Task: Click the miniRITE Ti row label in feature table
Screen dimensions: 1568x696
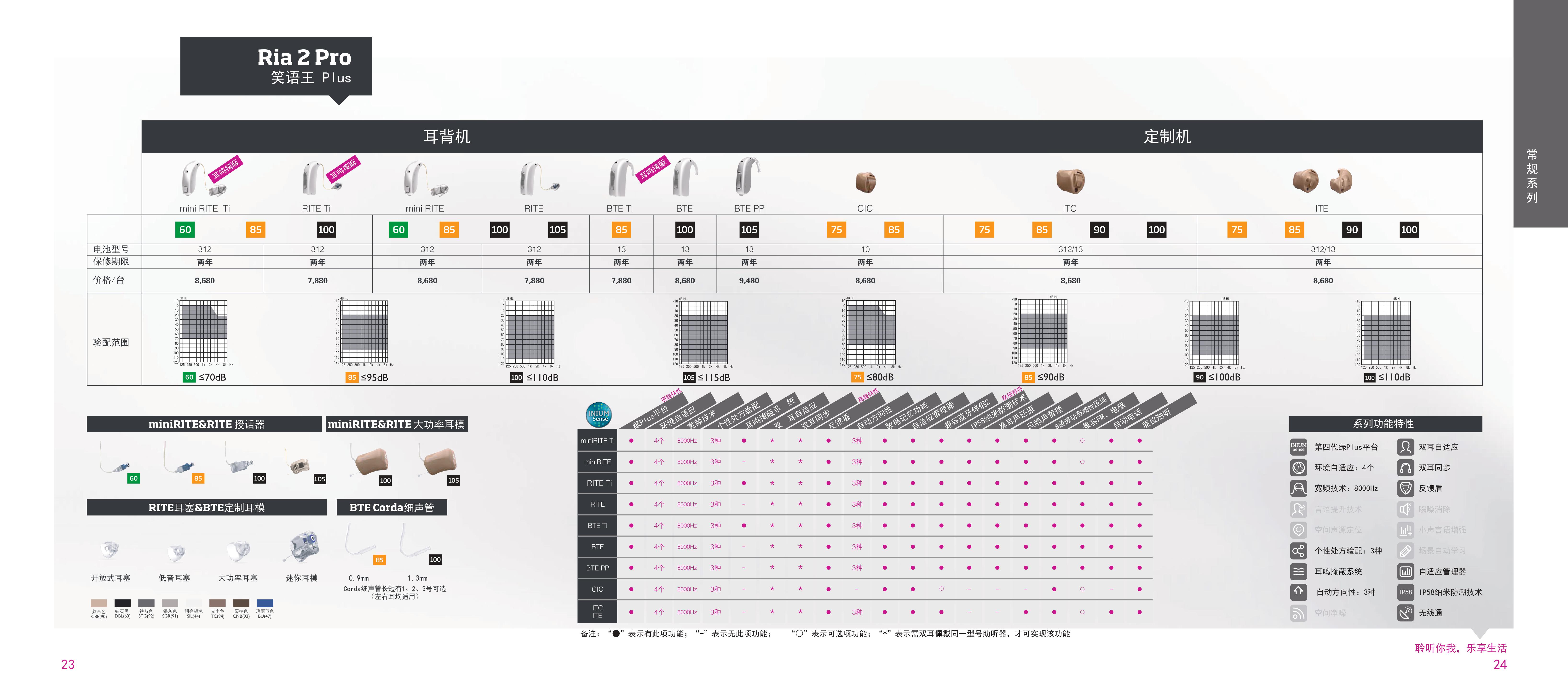Action: coord(597,440)
